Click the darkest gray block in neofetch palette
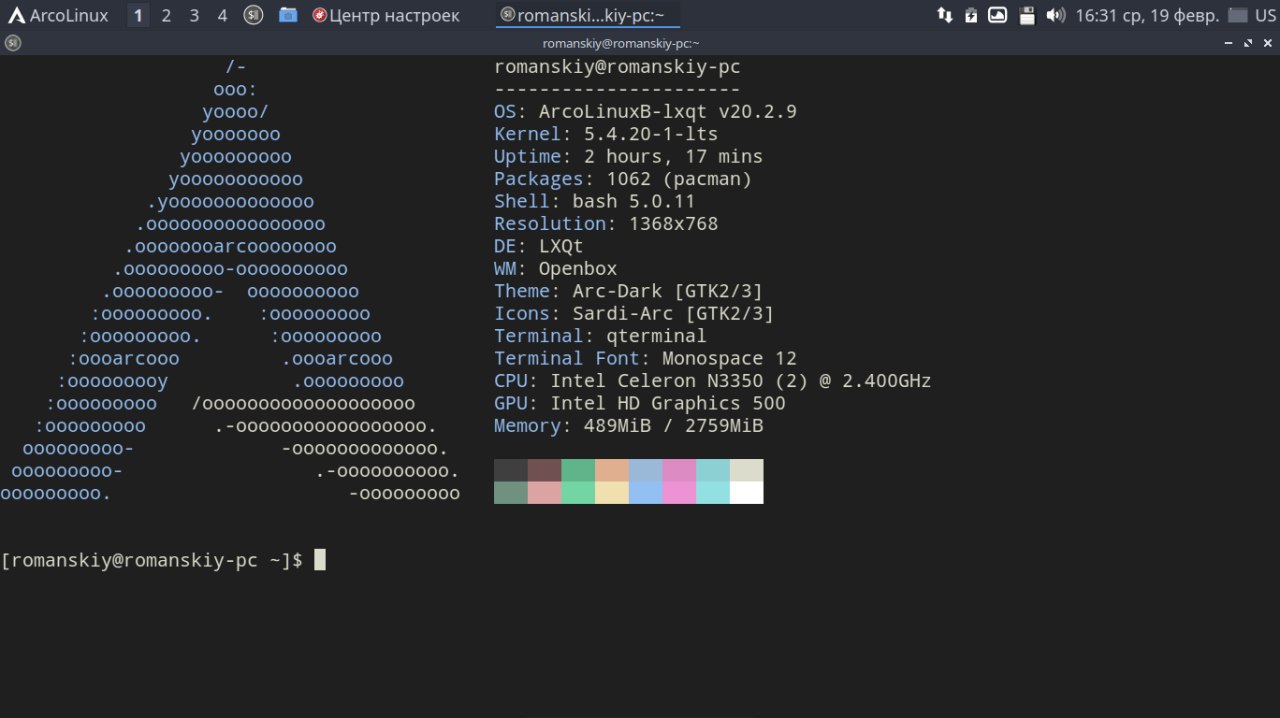Viewport: 1280px width, 718px height. point(511,470)
